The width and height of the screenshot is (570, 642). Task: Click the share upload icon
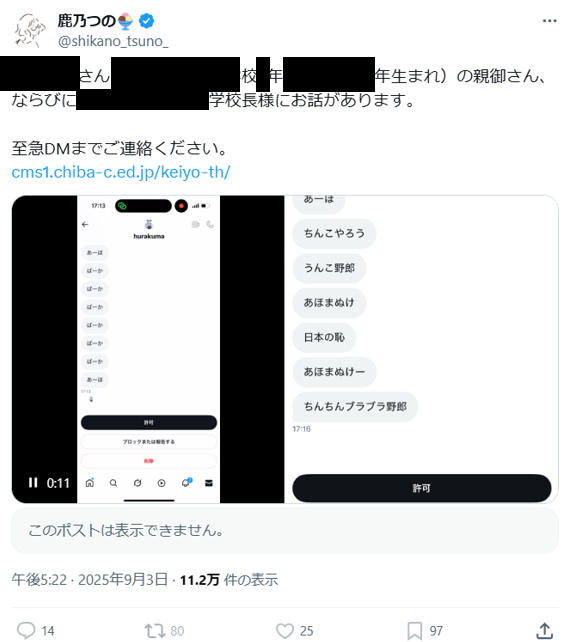coord(544,631)
